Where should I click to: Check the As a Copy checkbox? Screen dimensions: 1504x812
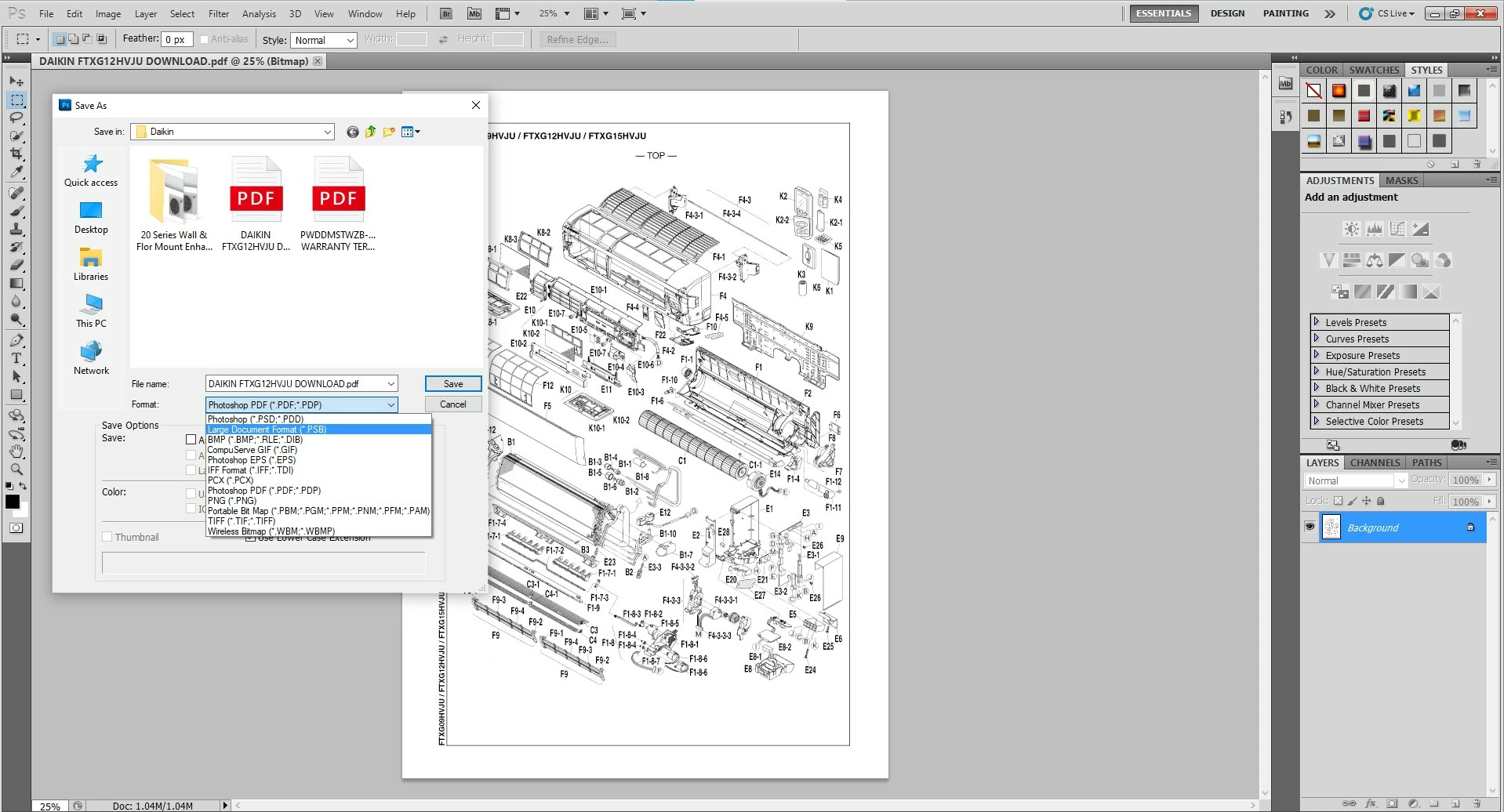(x=191, y=440)
